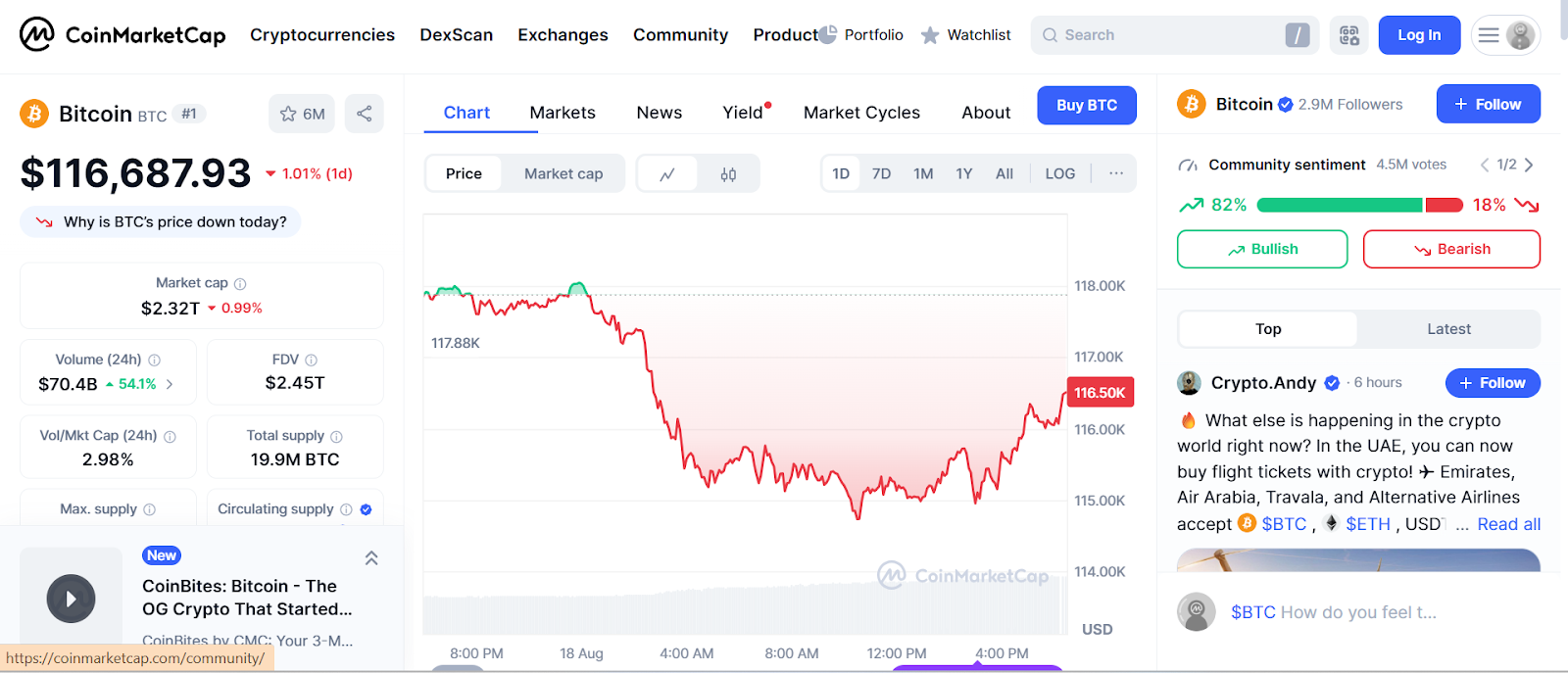Switch to candlestick chart view icon

[728, 174]
